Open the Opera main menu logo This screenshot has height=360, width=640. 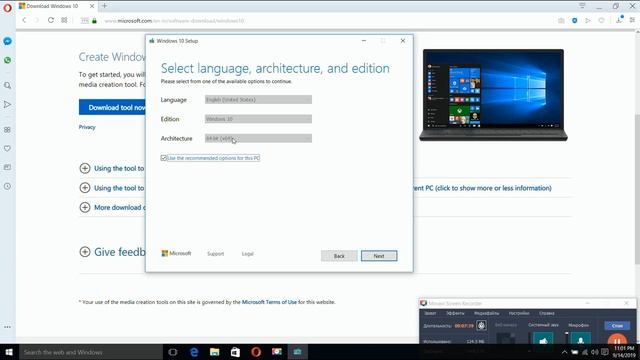[x=7, y=7]
